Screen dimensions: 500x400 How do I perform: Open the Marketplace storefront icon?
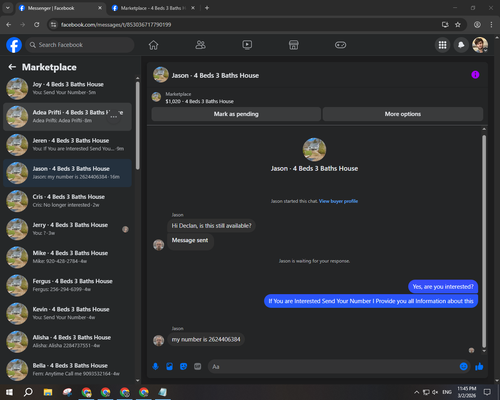[294, 45]
